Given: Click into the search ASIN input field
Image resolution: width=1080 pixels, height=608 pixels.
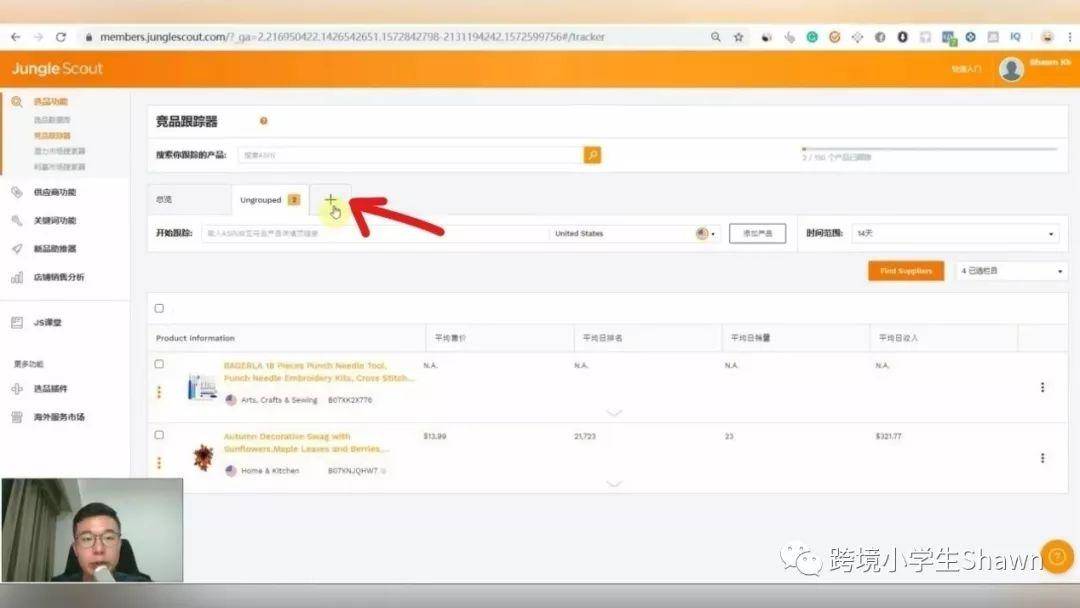Looking at the screenshot, I should (411, 155).
